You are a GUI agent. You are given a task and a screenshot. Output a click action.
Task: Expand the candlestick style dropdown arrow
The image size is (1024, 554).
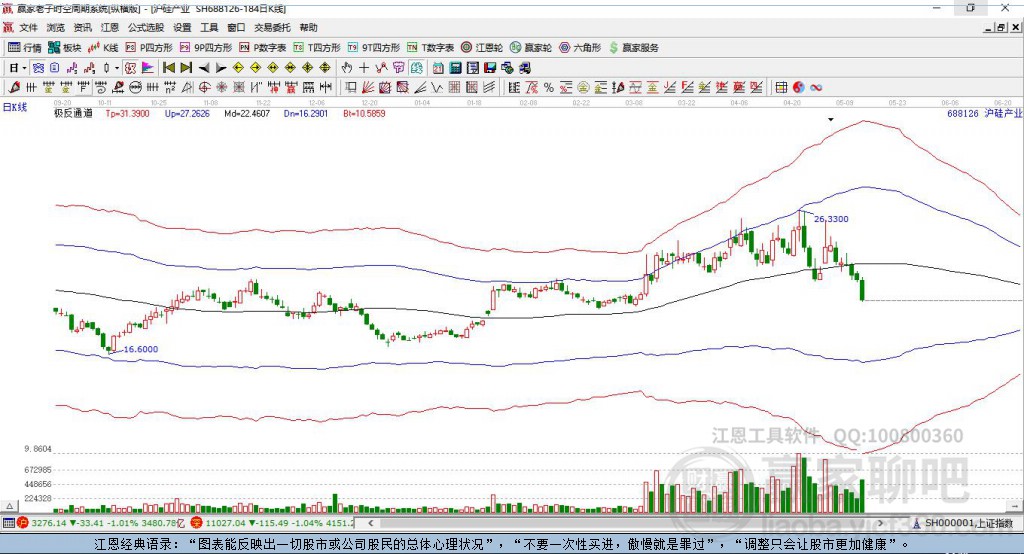(x=117, y=68)
